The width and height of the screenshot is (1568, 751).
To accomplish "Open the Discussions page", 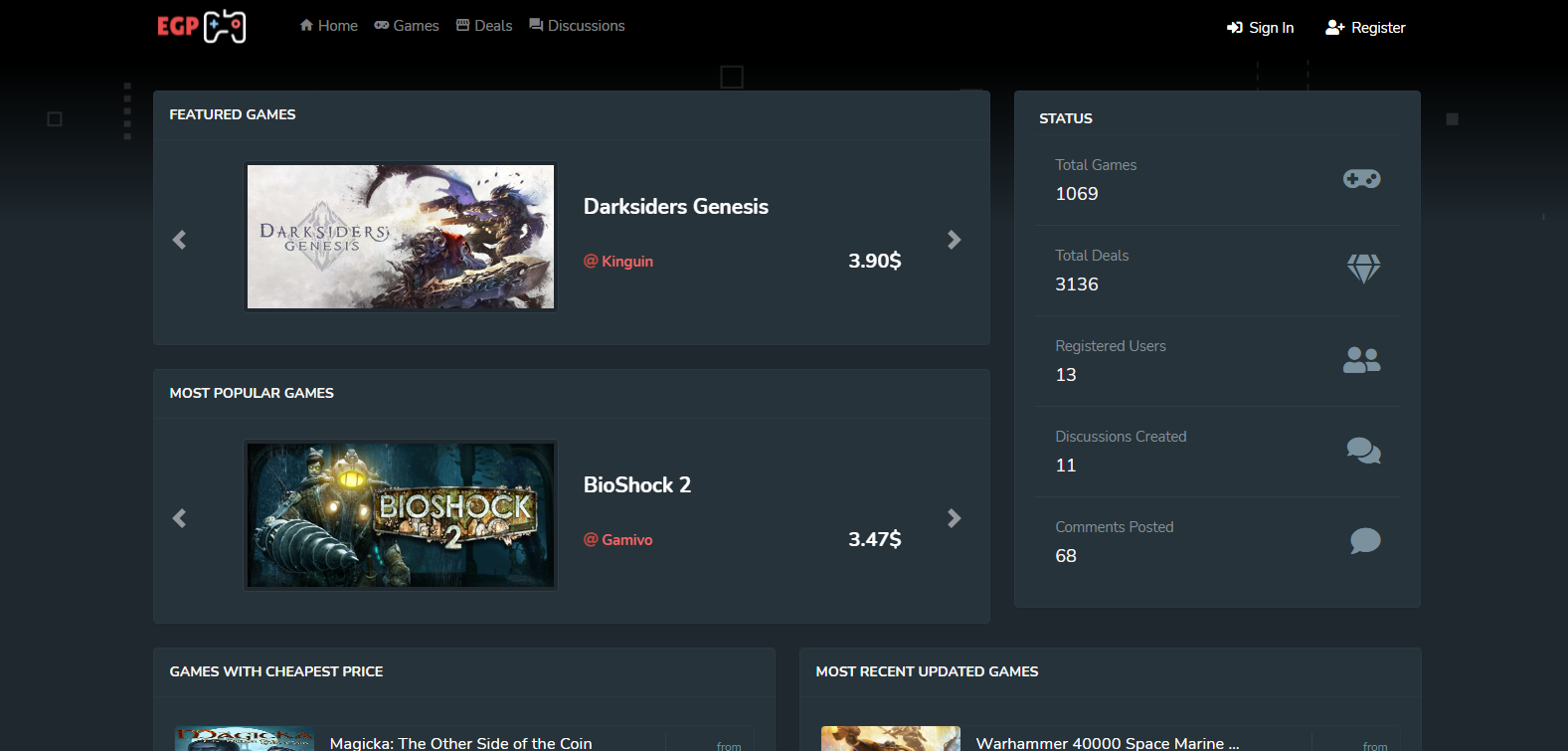I will click(x=577, y=26).
